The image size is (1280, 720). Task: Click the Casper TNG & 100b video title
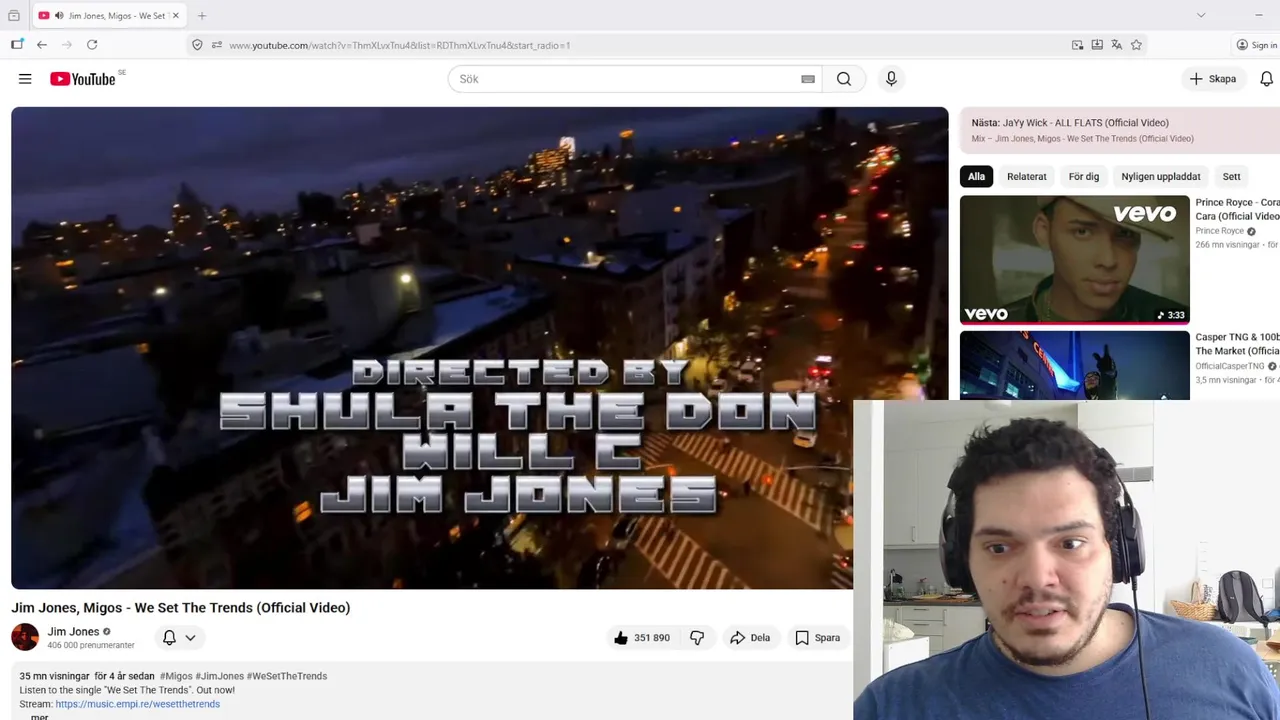1237,344
